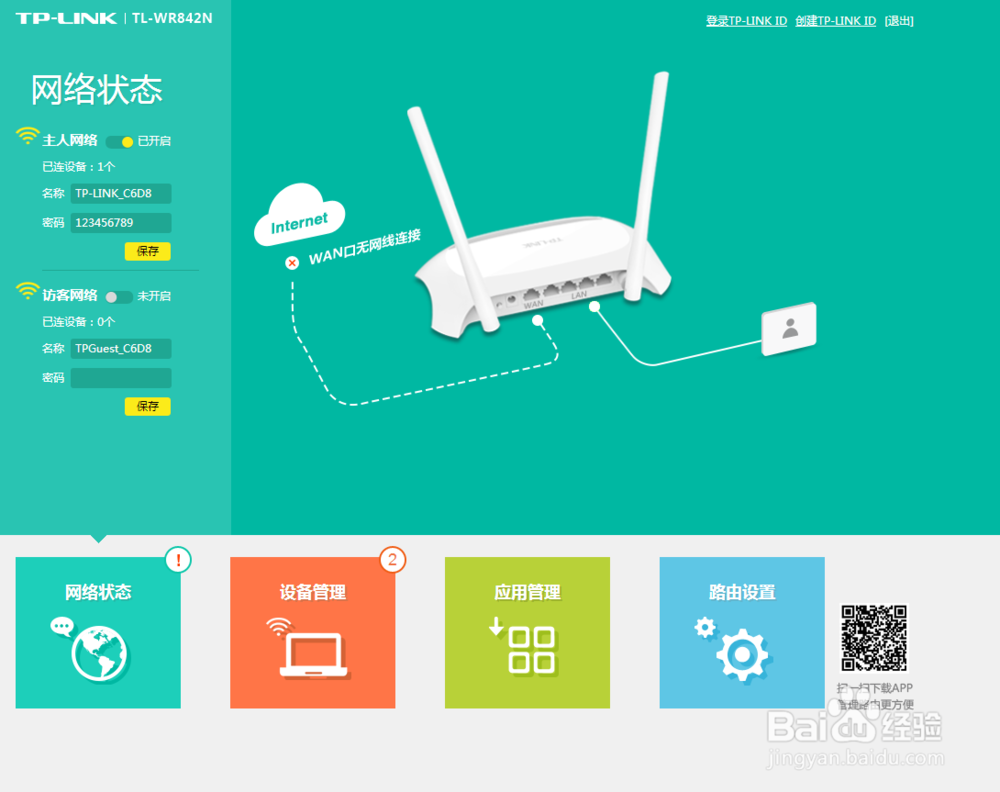
Task: Click the 网络状态 heading
Action: pyautogui.click(x=97, y=89)
